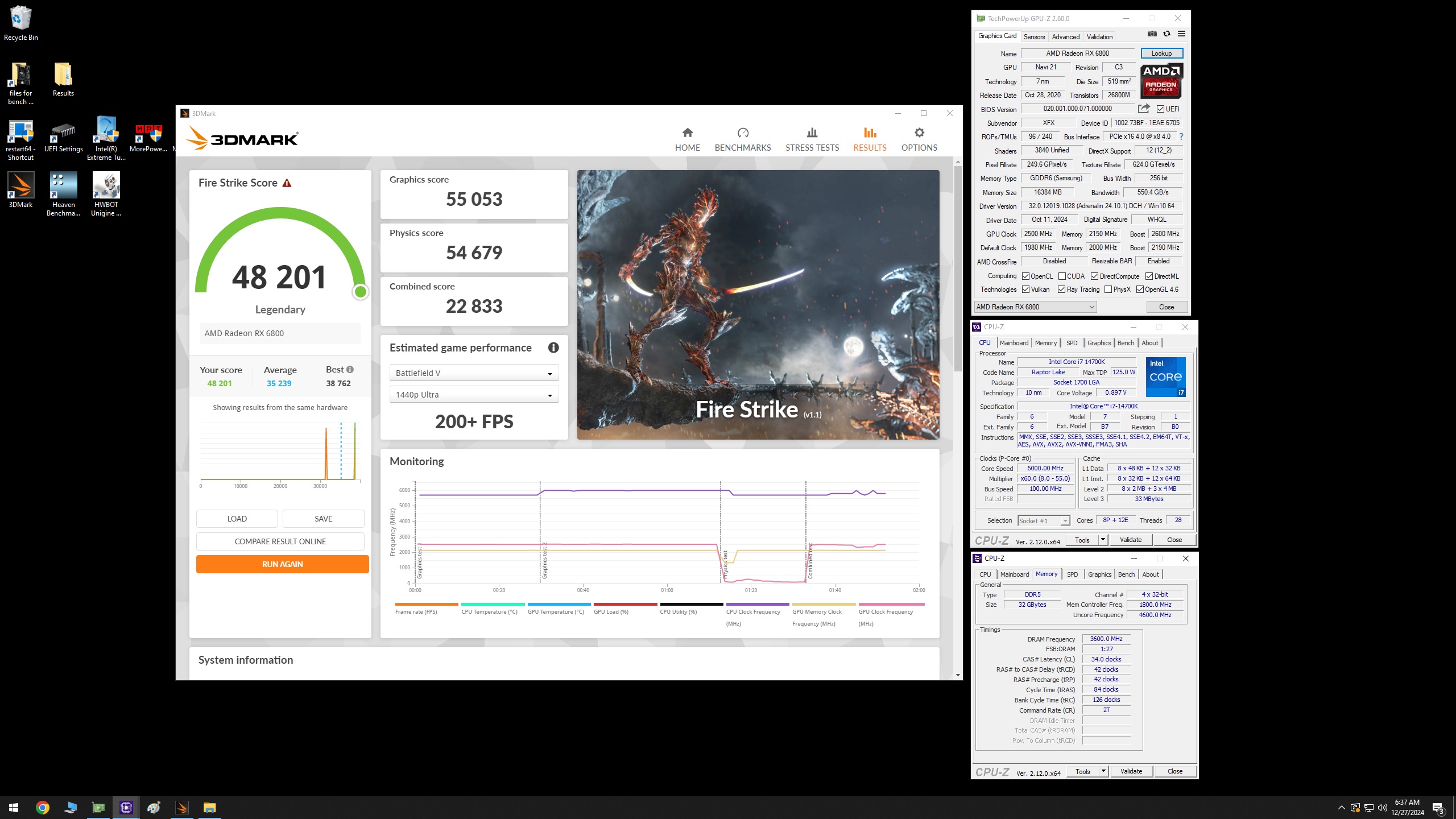Click the 3DMark vertical scrollbar
The image size is (1456, 819).
[958, 267]
